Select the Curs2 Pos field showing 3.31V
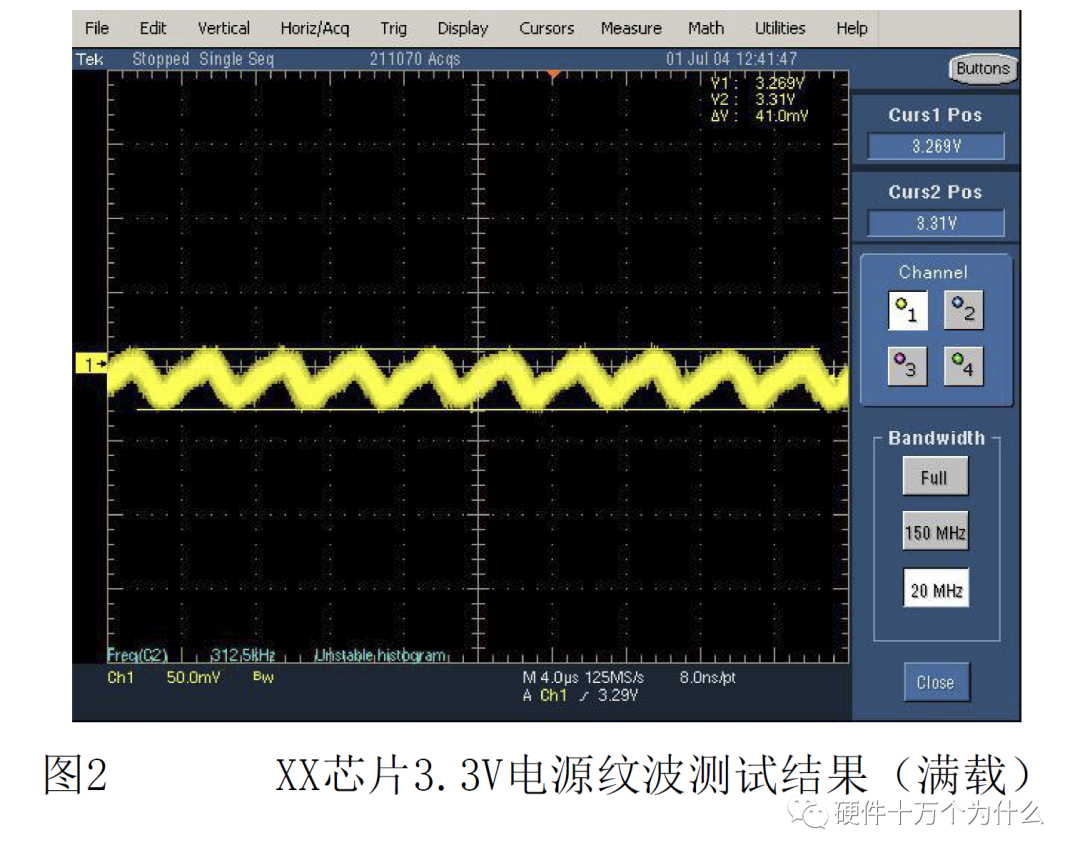 click(935, 223)
